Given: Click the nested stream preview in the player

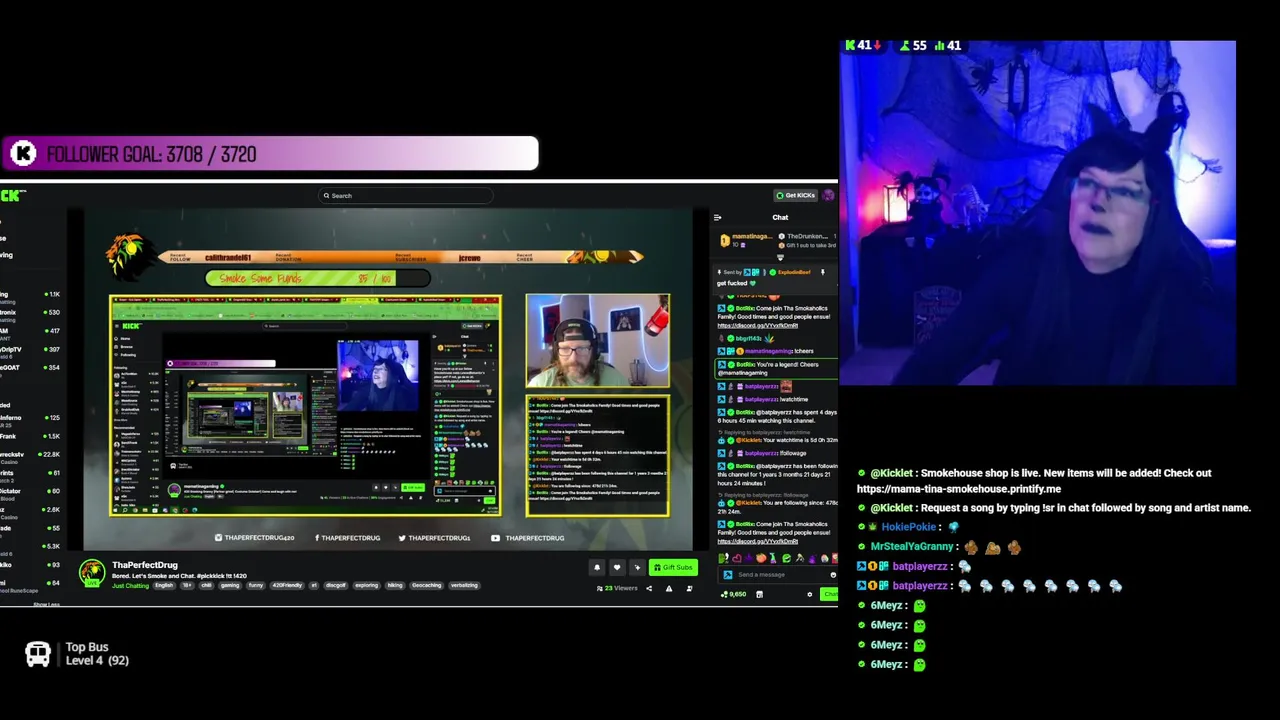Looking at the screenshot, I should click(305, 405).
